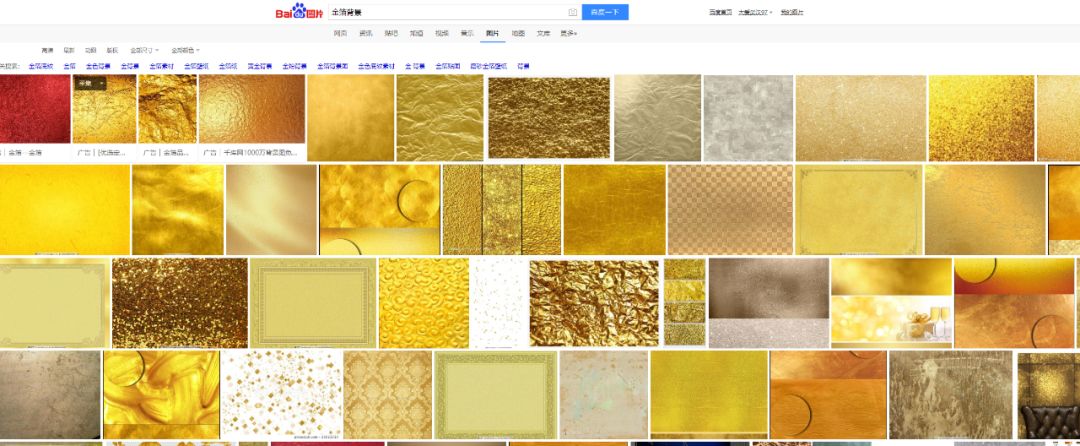Open the white thumbnail with tiny gold specks

499,303
